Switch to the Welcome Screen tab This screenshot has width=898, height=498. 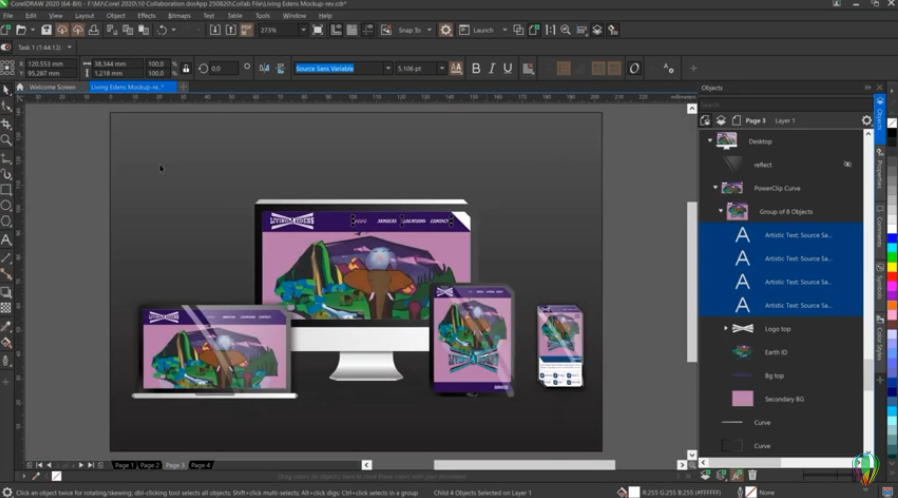(52, 87)
